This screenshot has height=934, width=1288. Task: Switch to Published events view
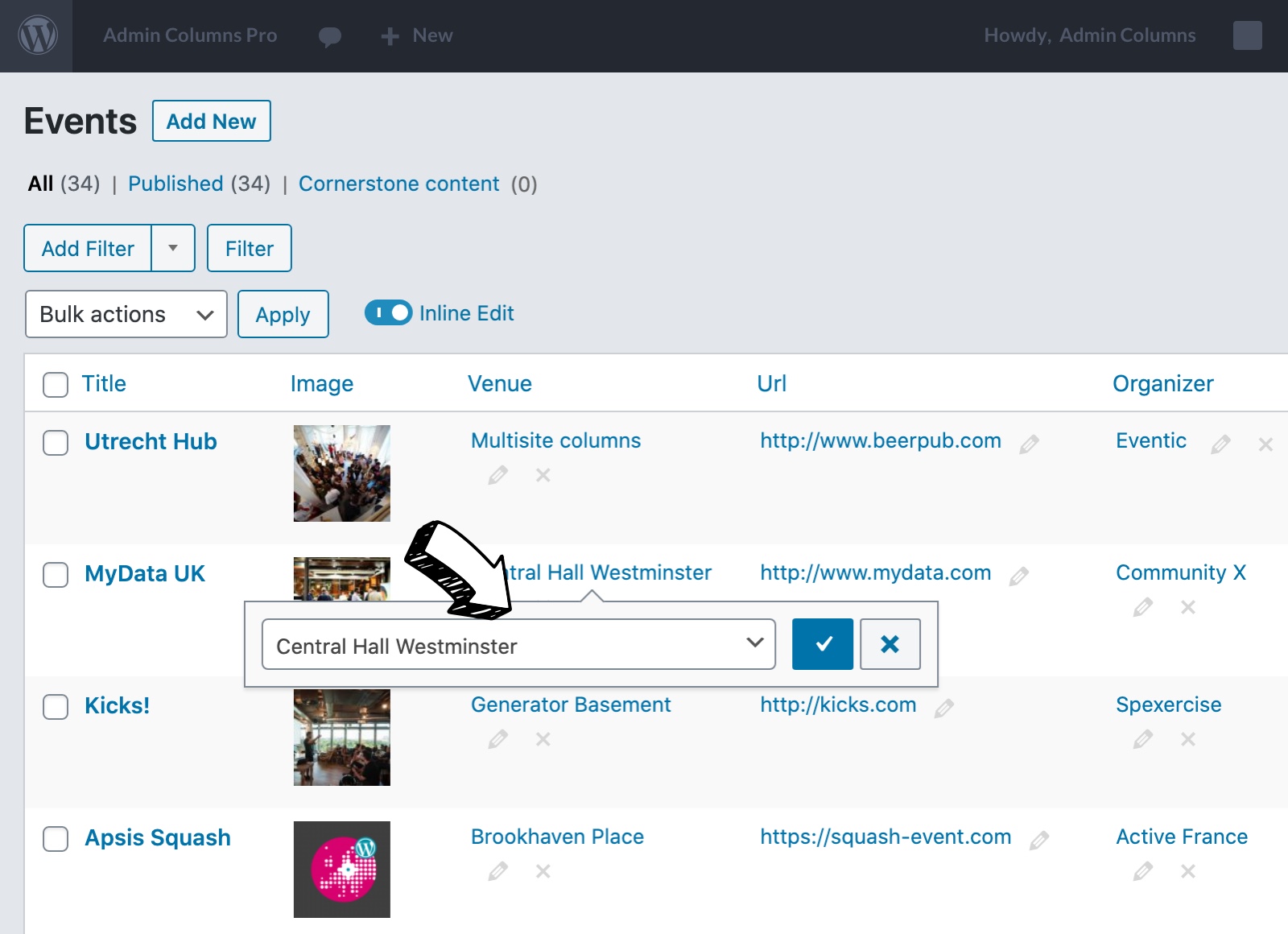175,184
